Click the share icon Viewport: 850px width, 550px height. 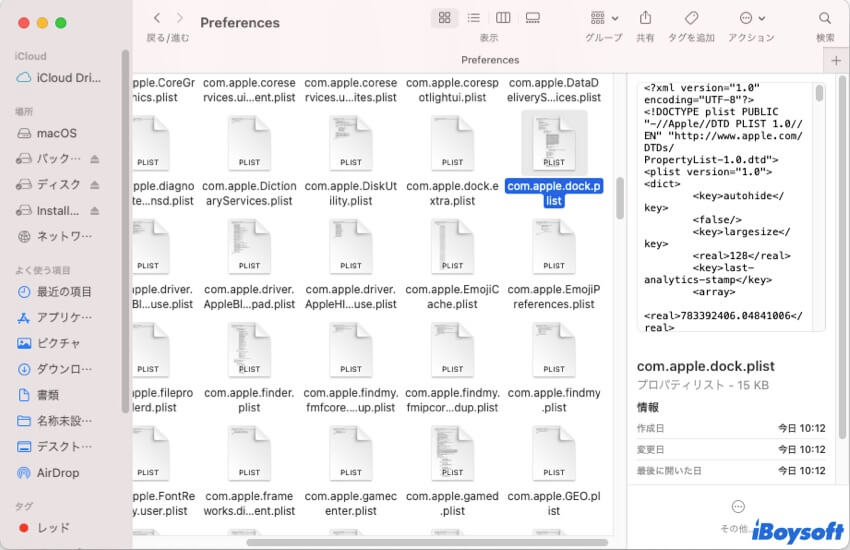click(x=645, y=18)
